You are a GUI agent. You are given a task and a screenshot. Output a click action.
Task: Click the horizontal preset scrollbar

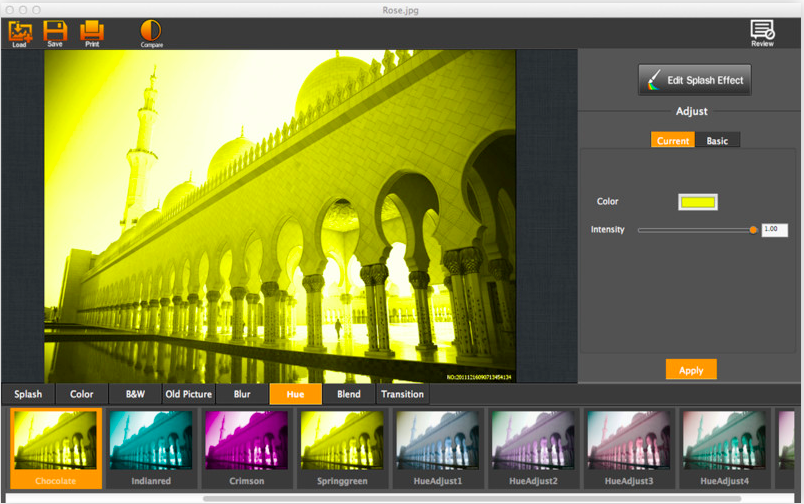point(472,498)
